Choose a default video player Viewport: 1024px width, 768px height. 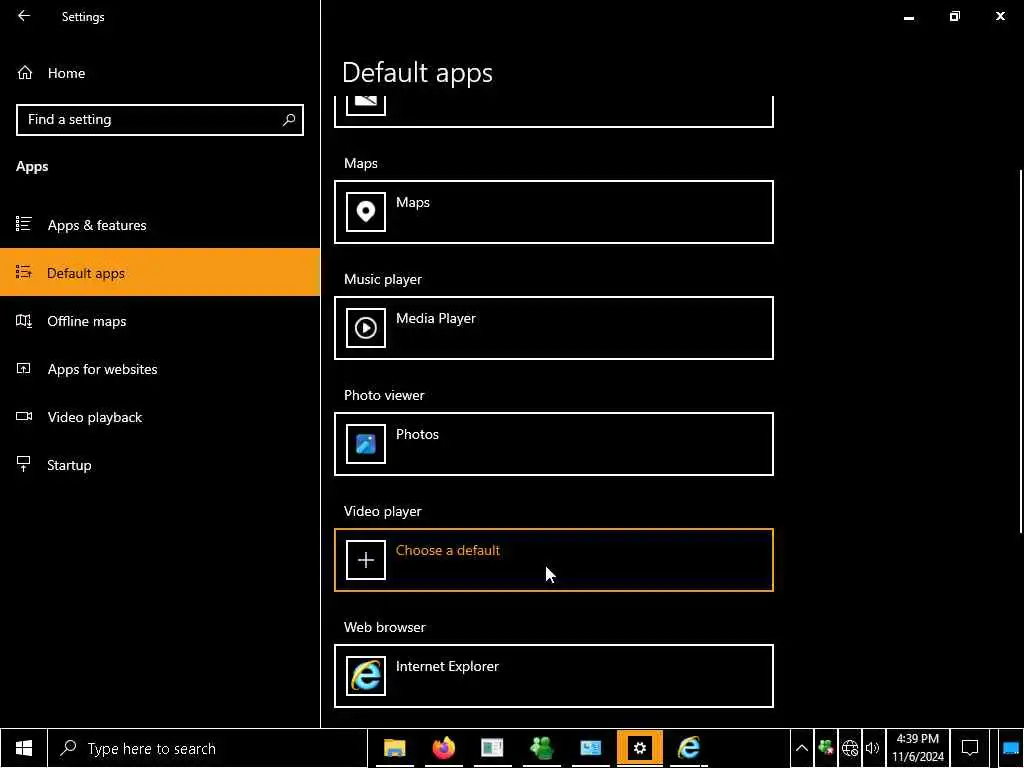coord(554,560)
